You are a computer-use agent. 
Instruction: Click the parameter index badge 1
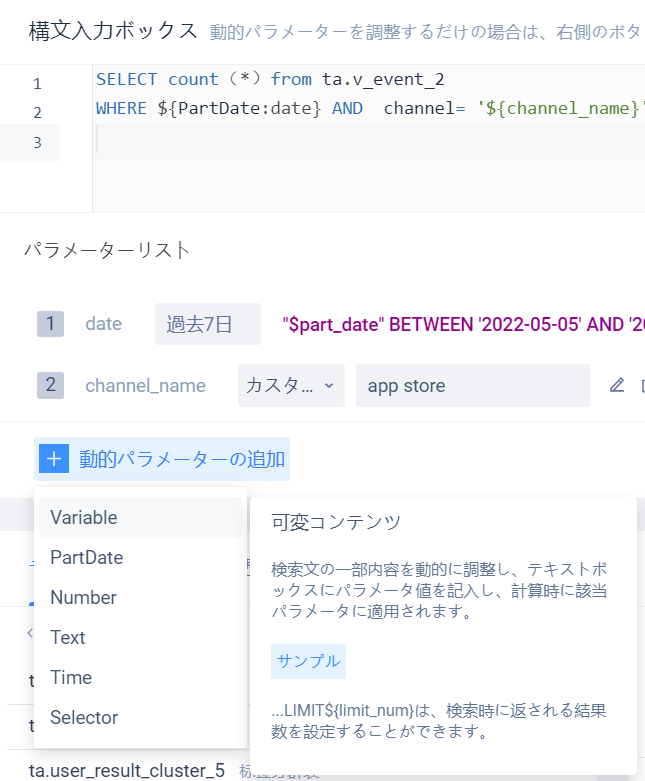pyautogui.click(x=50, y=324)
